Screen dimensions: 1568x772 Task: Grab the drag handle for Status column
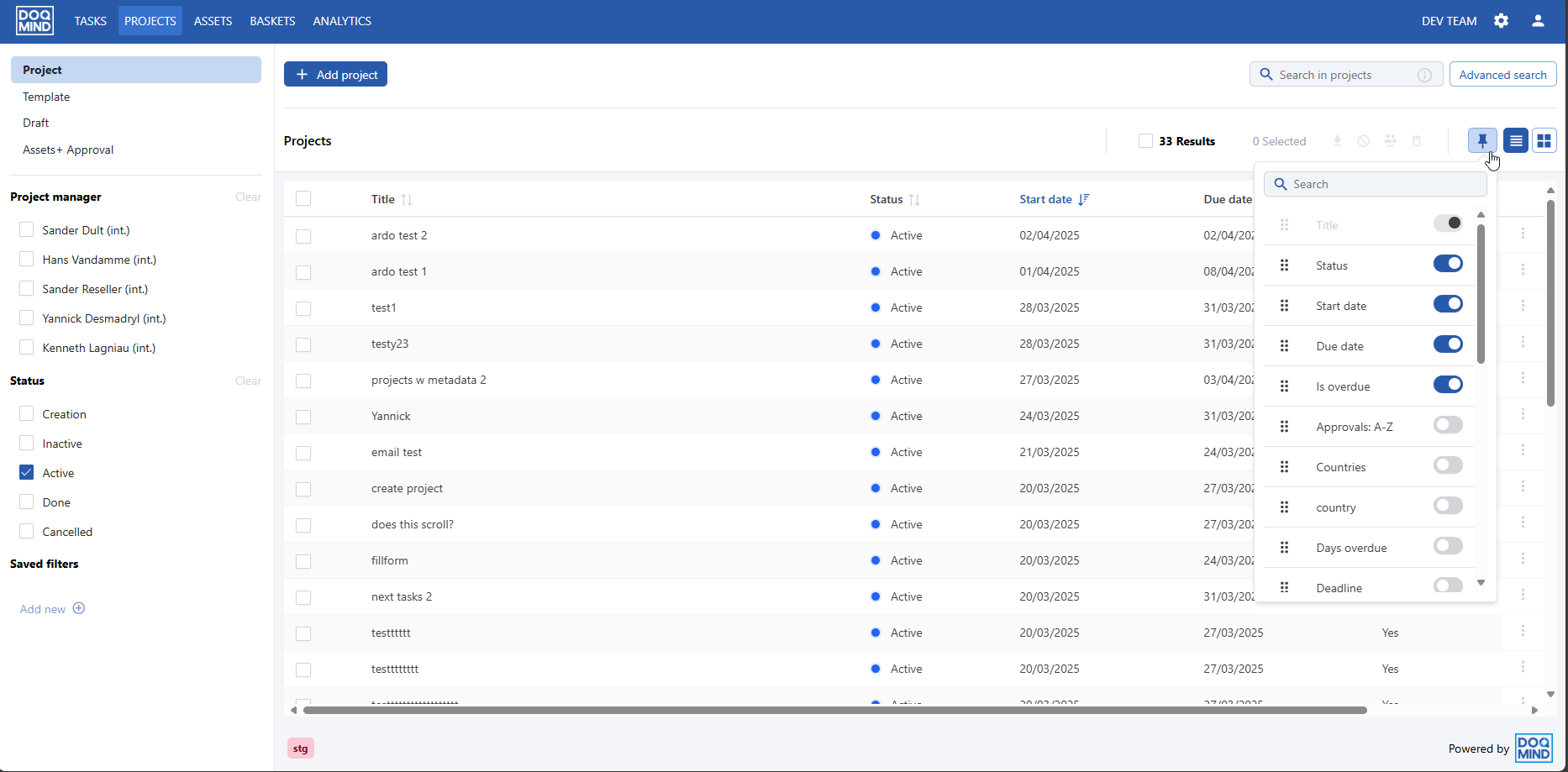1284,265
